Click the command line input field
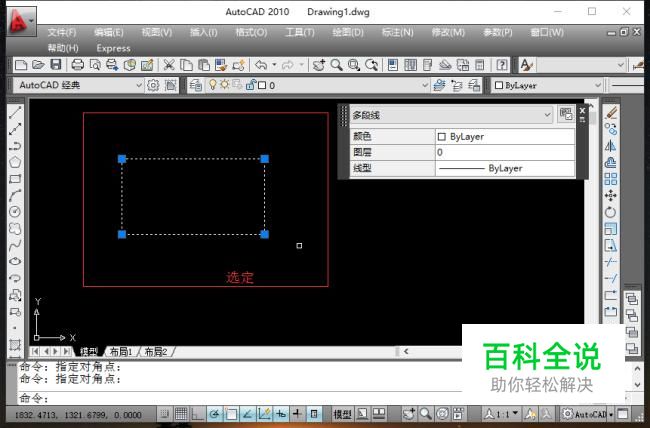 (x=240, y=398)
